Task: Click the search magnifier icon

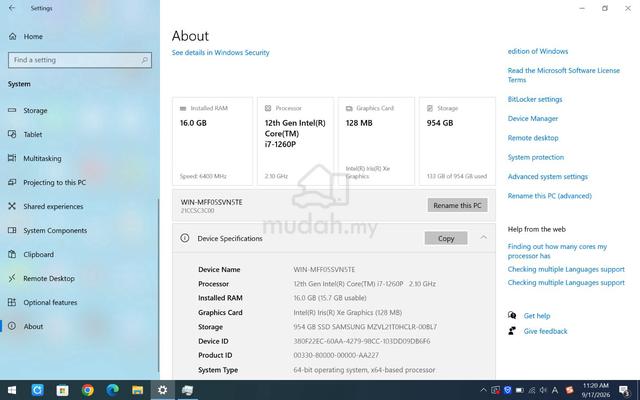Action: click(x=144, y=60)
